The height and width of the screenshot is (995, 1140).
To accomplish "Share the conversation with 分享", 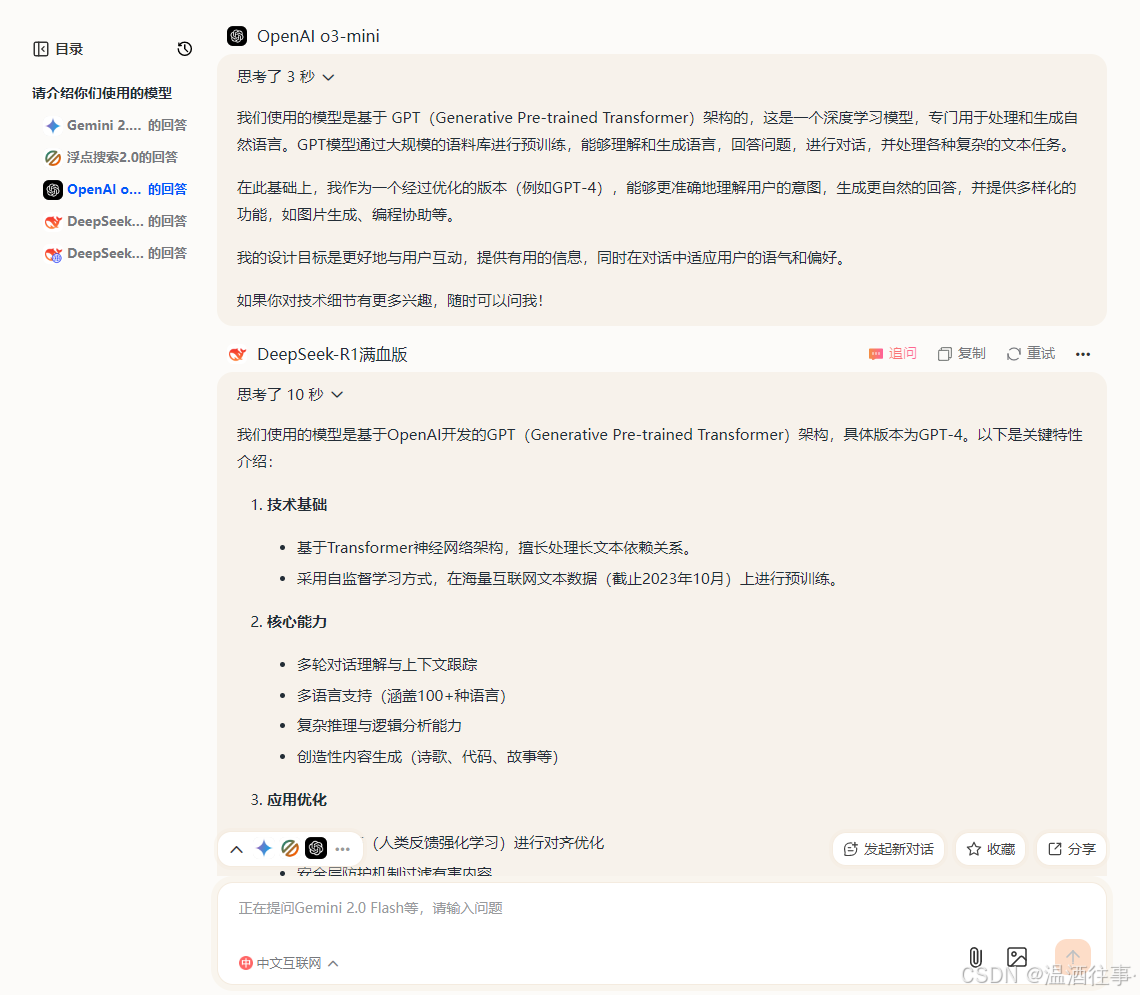I will 1072,849.
